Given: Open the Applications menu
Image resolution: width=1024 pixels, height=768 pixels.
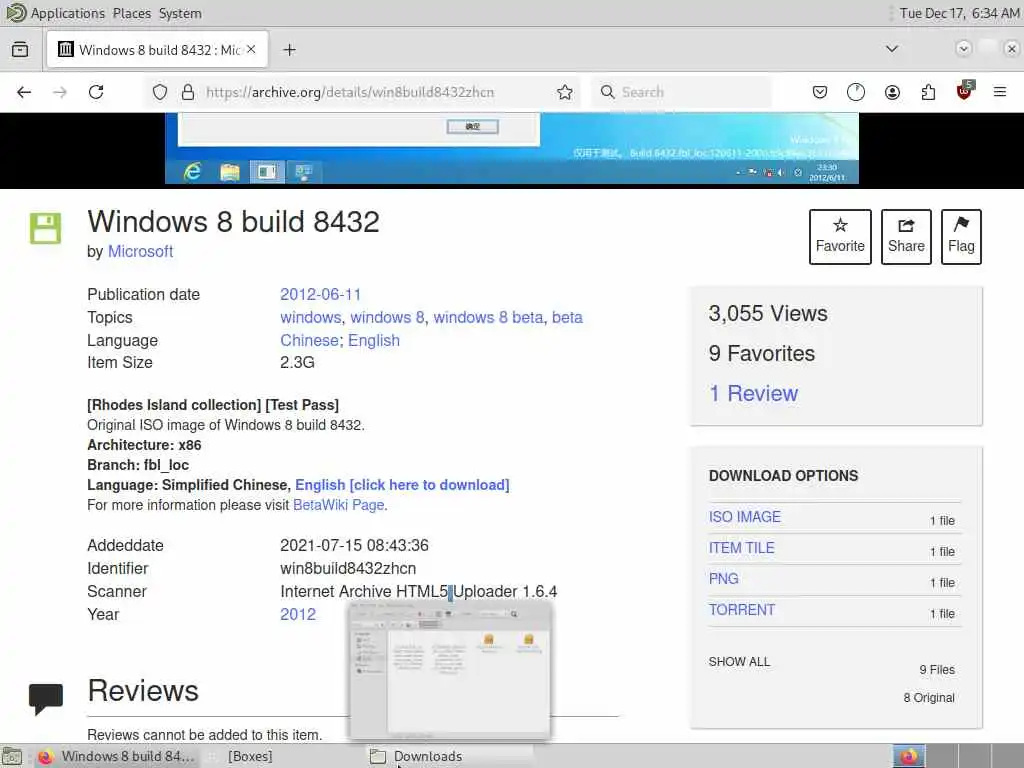Looking at the screenshot, I should tap(67, 13).
